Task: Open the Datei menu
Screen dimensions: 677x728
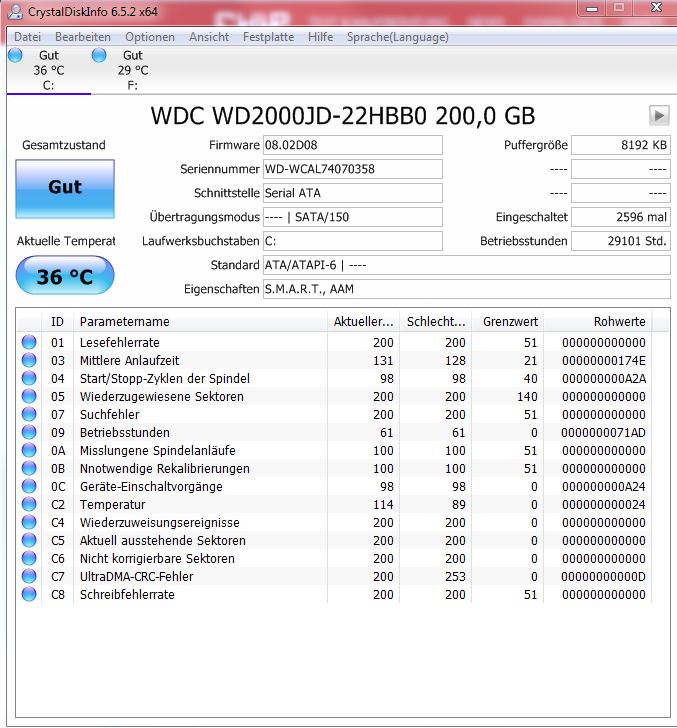Action: pyautogui.click(x=27, y=37)
